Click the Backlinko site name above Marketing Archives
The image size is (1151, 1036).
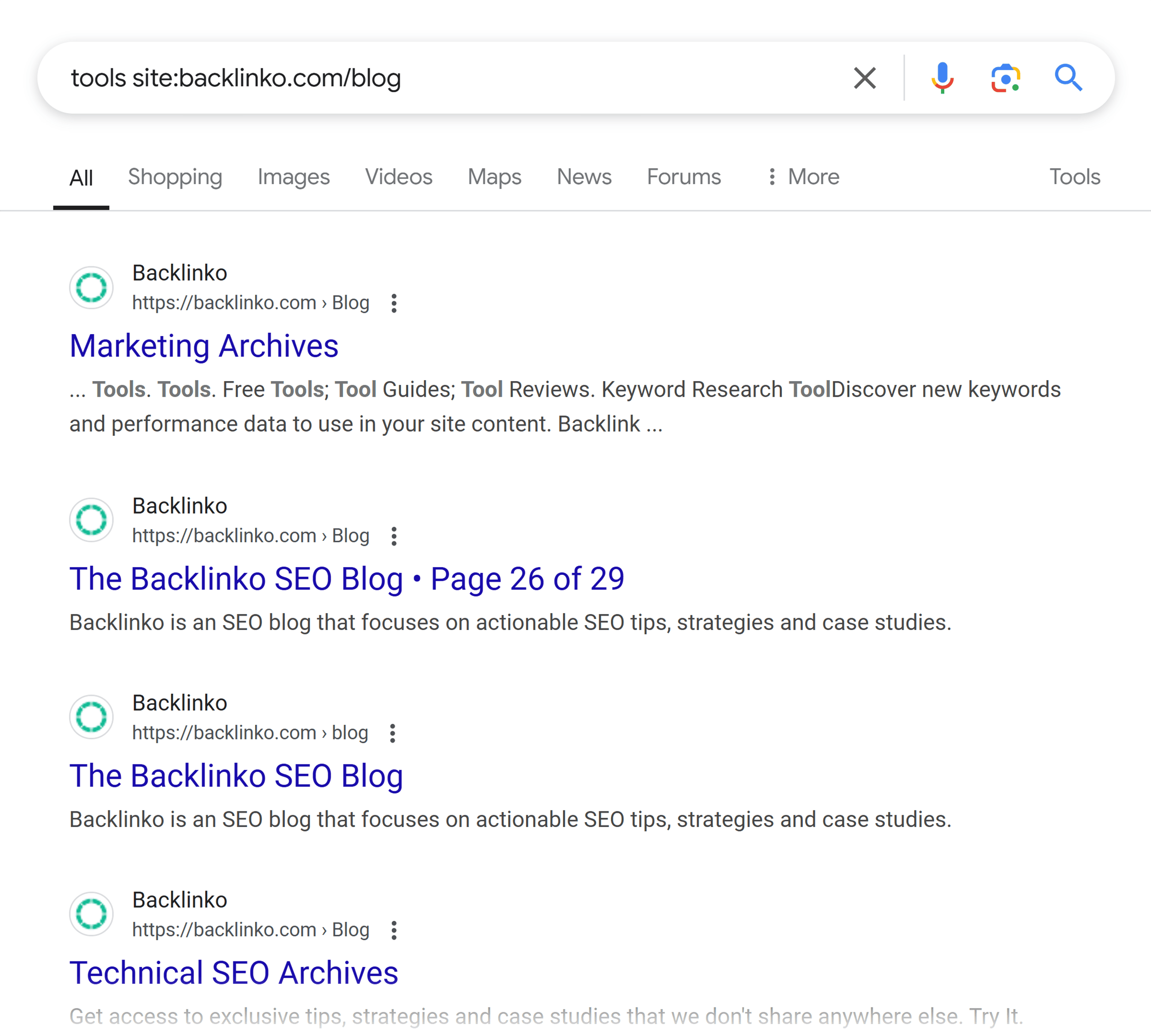[x=180, y=273]
